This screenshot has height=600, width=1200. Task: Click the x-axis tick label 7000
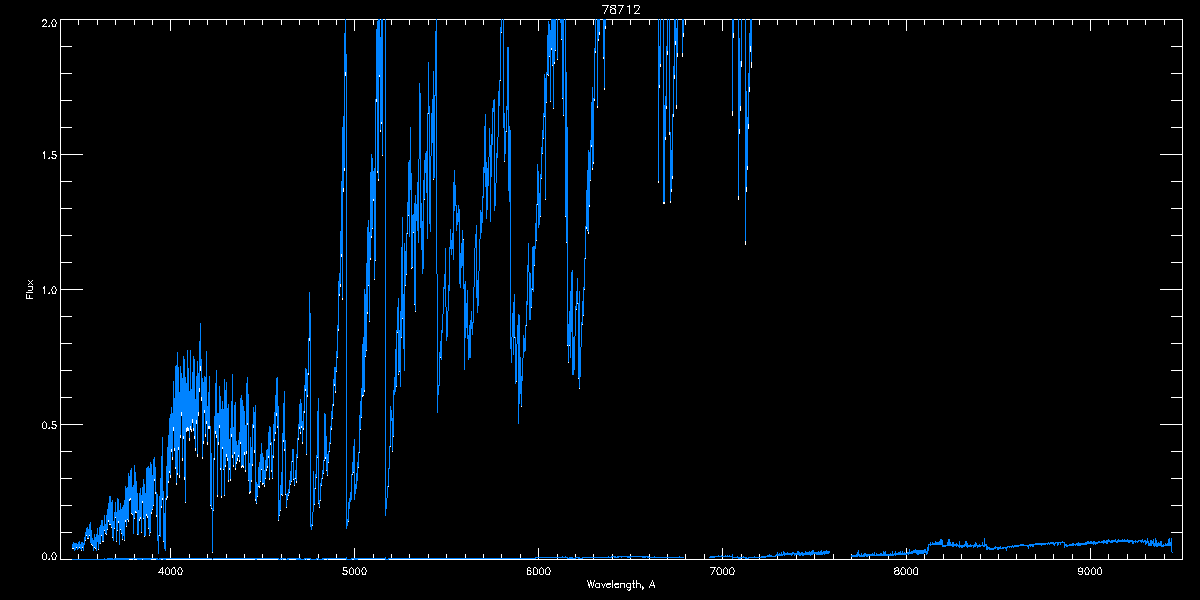click(722, 571)
